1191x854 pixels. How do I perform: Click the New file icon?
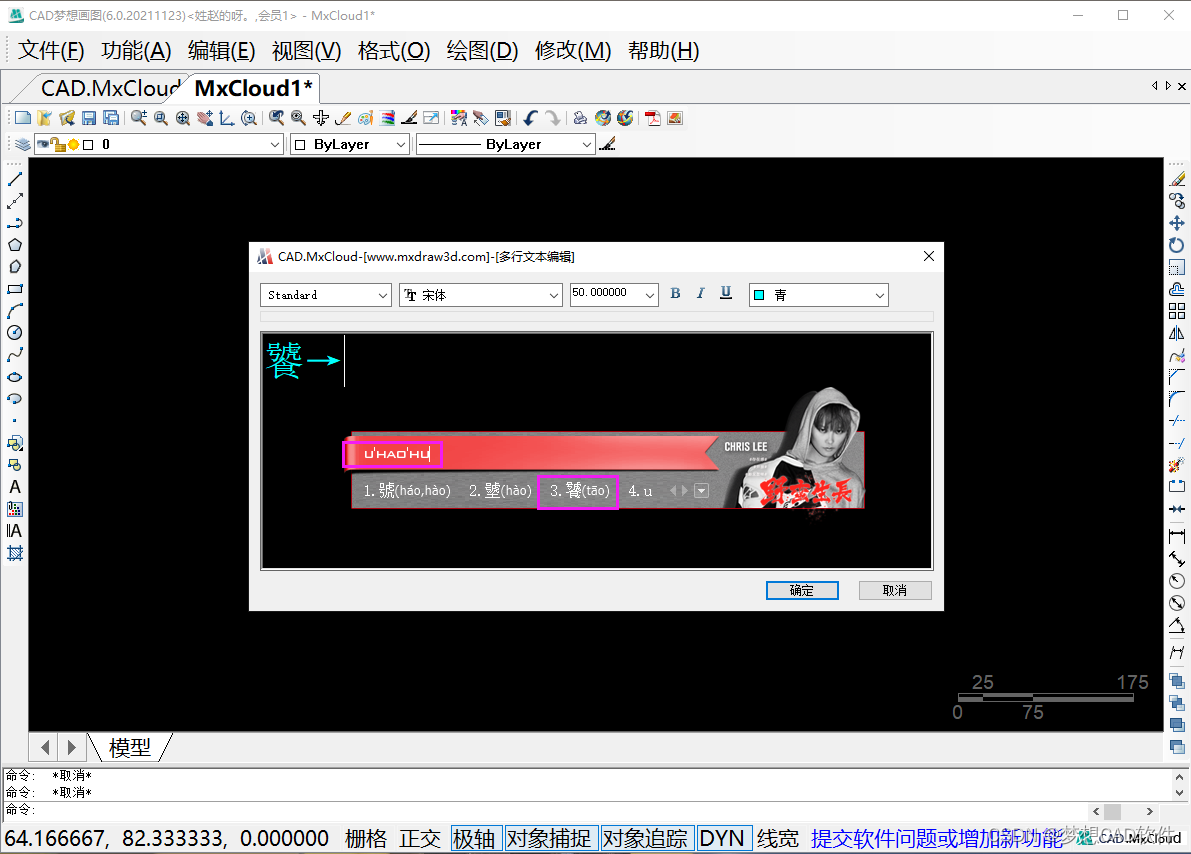pyautogui.click(x=23, y=118)
